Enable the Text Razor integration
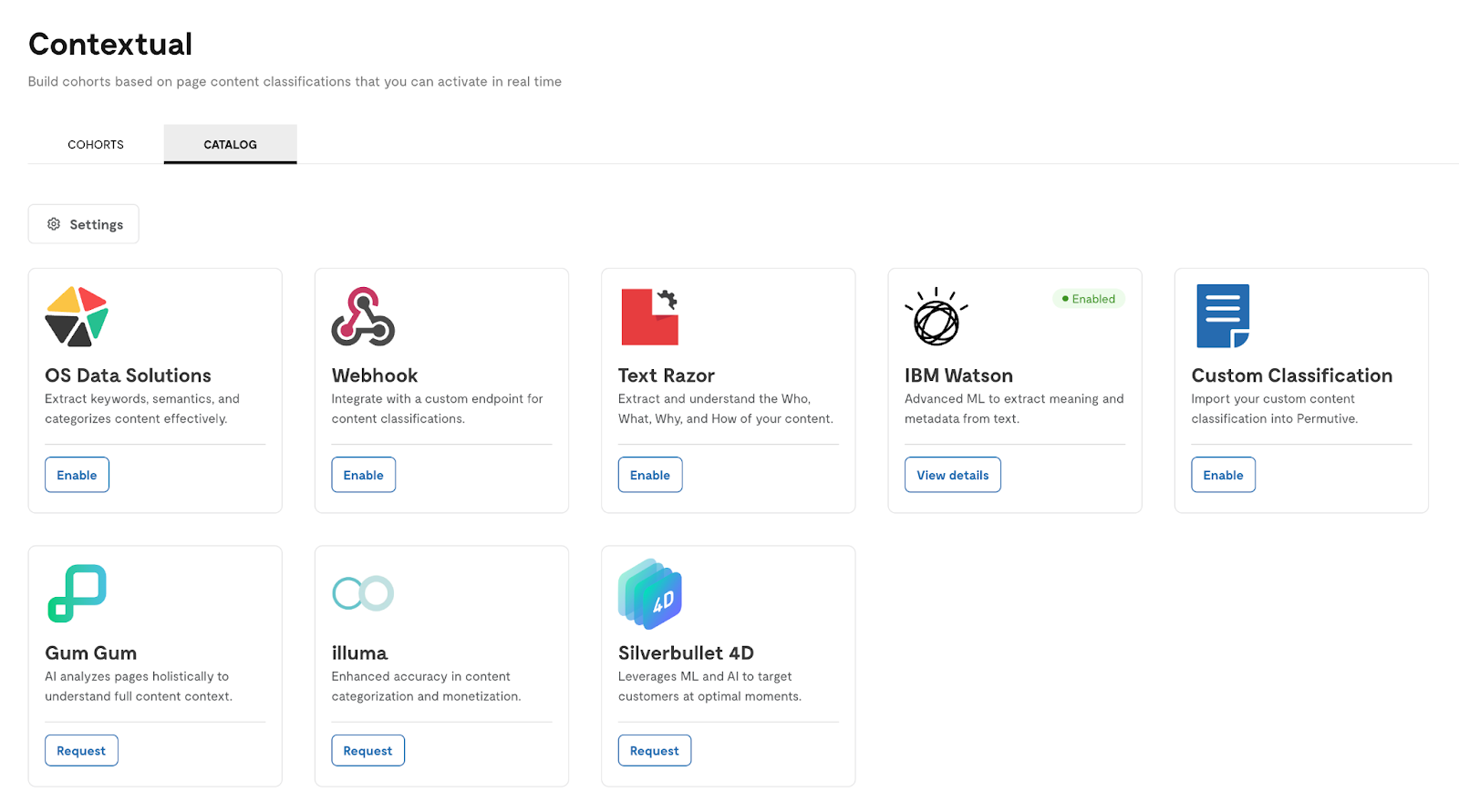Image resolution: width=1459 pixels, height=812 pixels. point(650,475)
